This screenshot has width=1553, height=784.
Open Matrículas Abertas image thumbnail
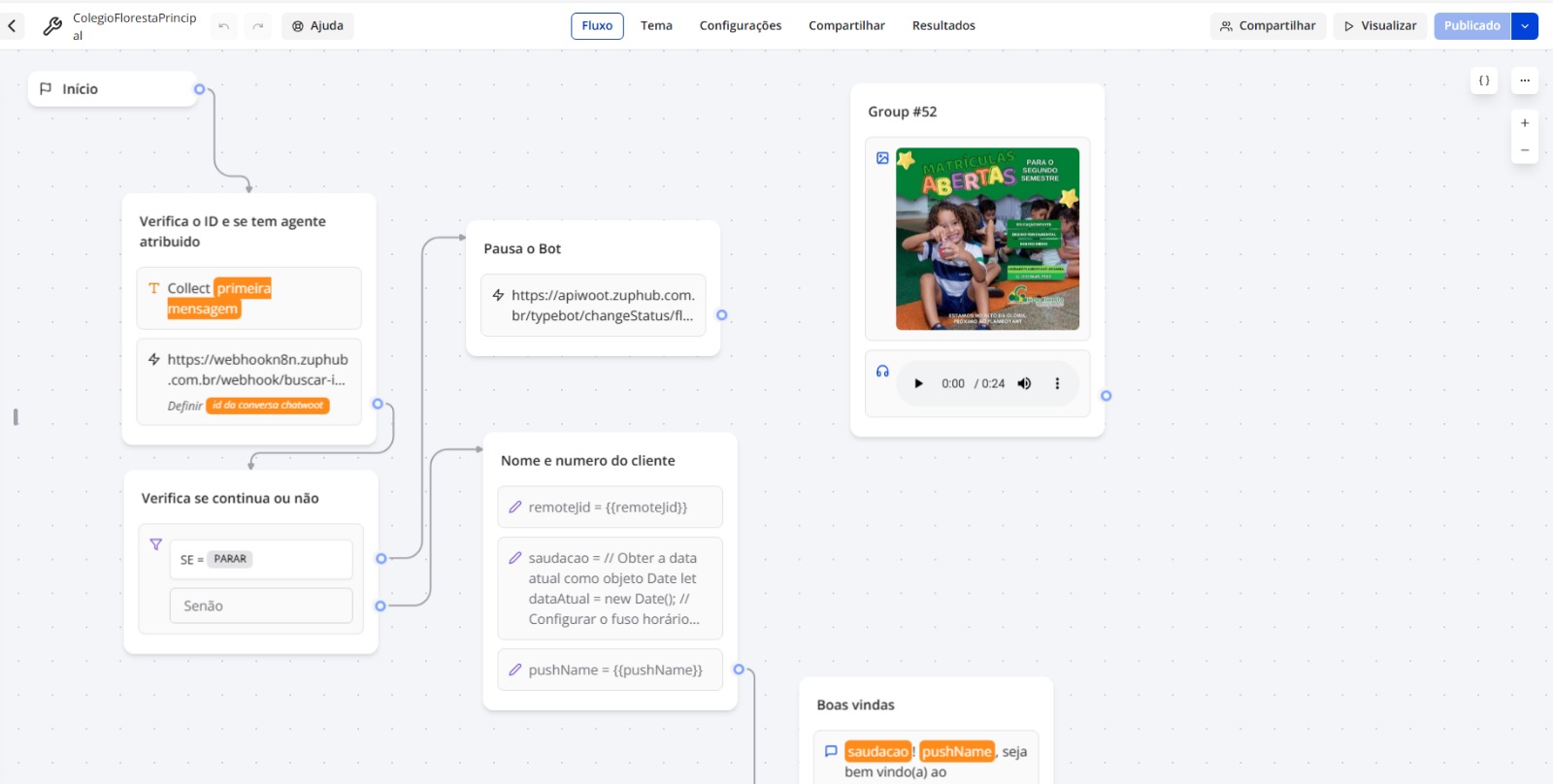tap(987, 240)
